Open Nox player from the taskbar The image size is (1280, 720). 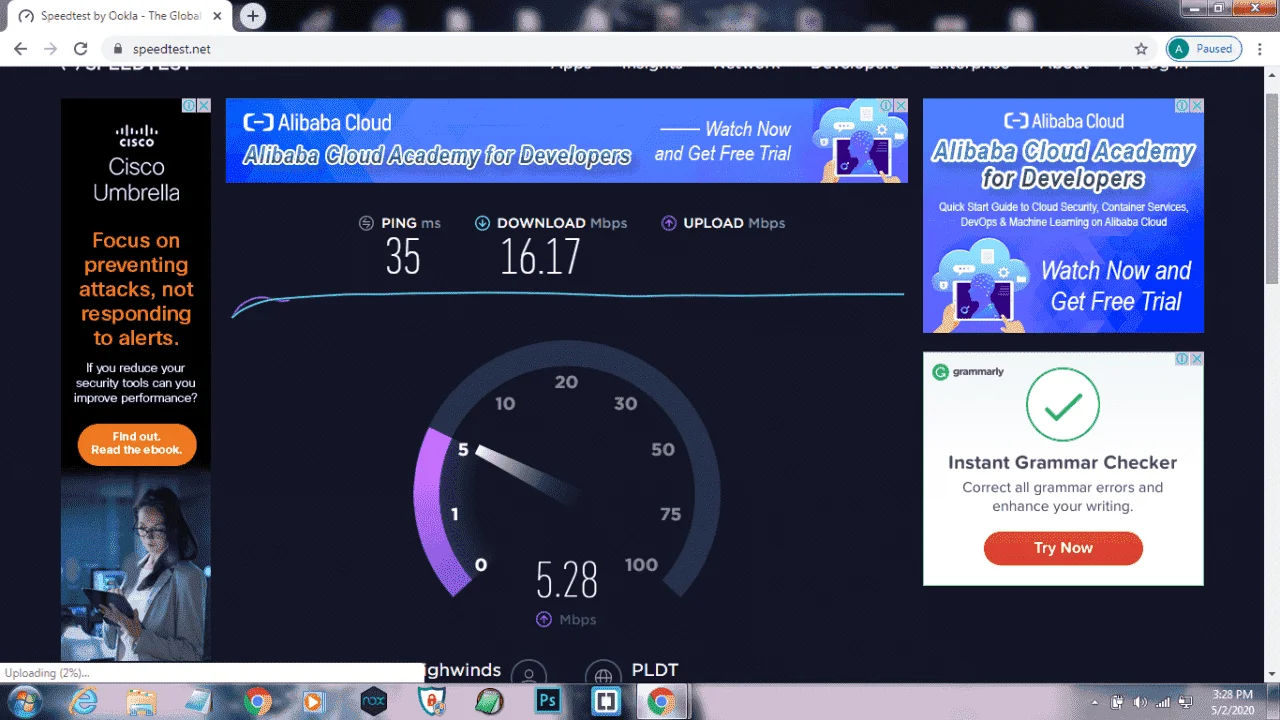point(373,701)
